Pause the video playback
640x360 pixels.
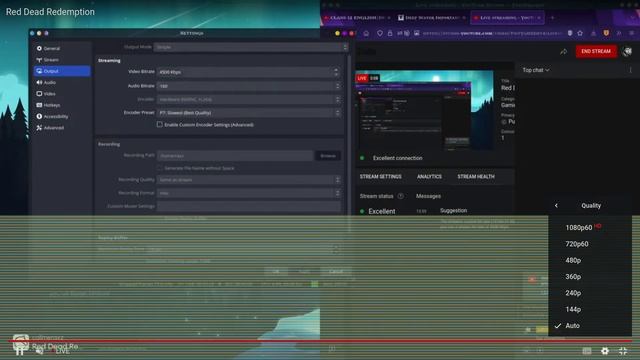(x=19, y=351)
